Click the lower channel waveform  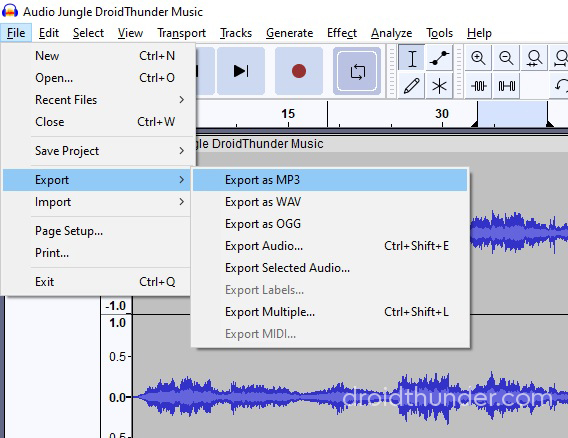[350, 397]
